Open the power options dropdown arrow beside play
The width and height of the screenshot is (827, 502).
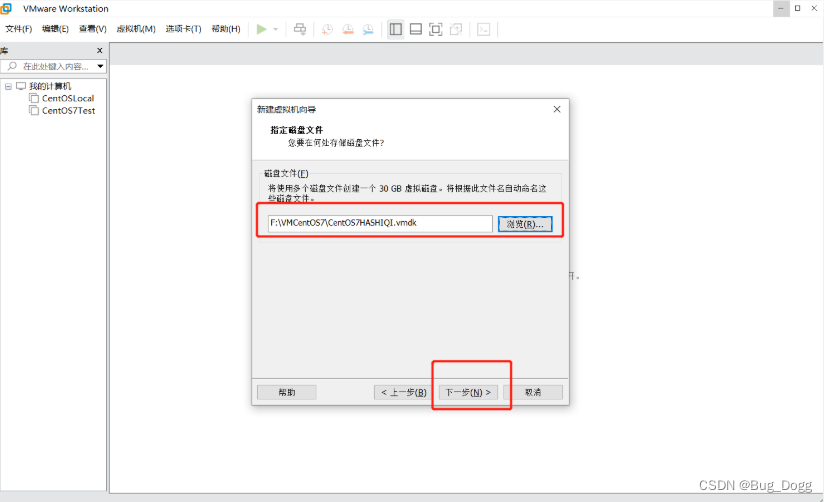point(275,30)
